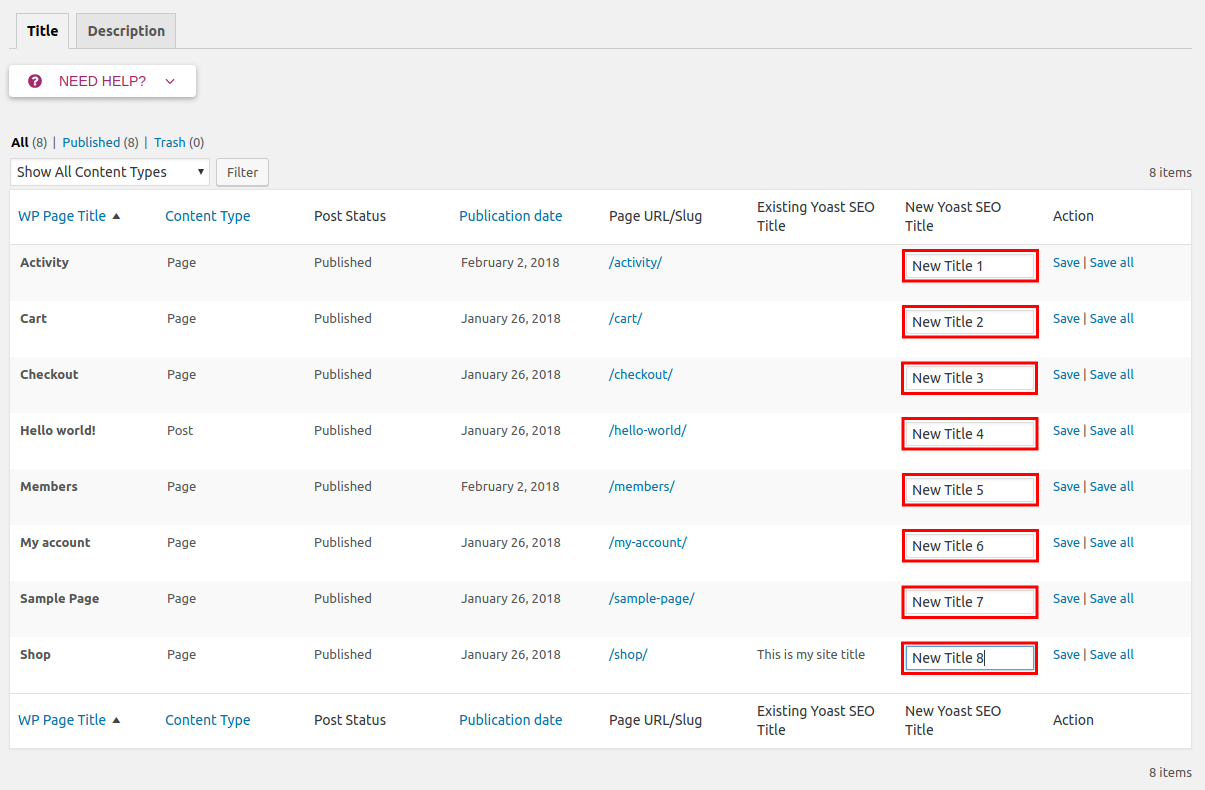1205x790 pixels.
Task: Click Save for the Cart row
Action: (x=1066, y=319)
